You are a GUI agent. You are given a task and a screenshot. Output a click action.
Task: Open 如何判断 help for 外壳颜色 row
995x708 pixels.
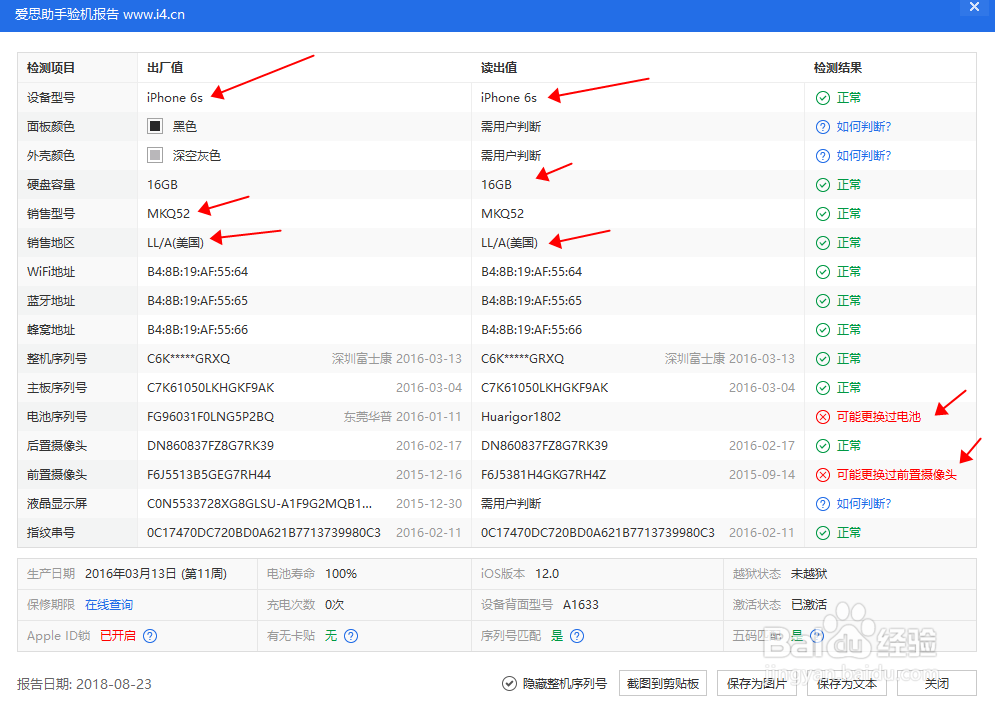coord(864,155)
